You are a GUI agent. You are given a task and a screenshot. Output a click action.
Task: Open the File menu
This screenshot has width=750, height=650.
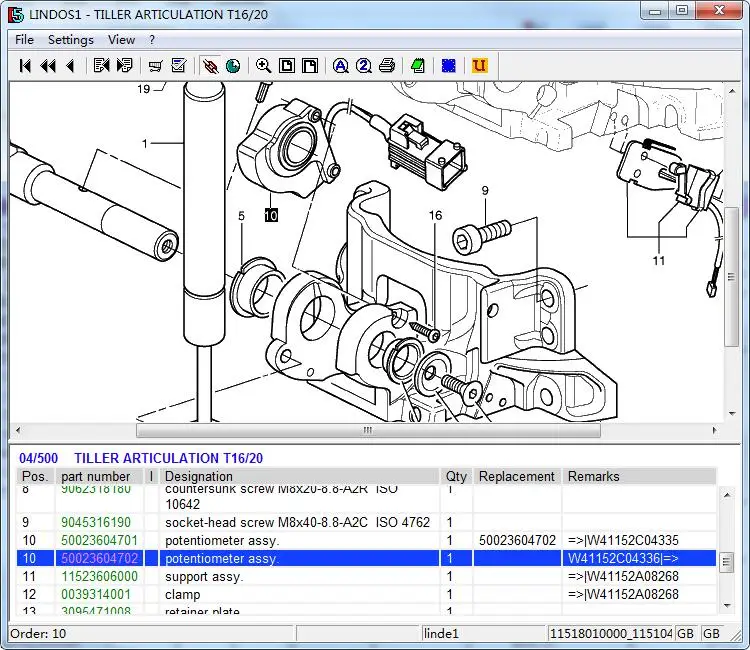click(24, 40)
